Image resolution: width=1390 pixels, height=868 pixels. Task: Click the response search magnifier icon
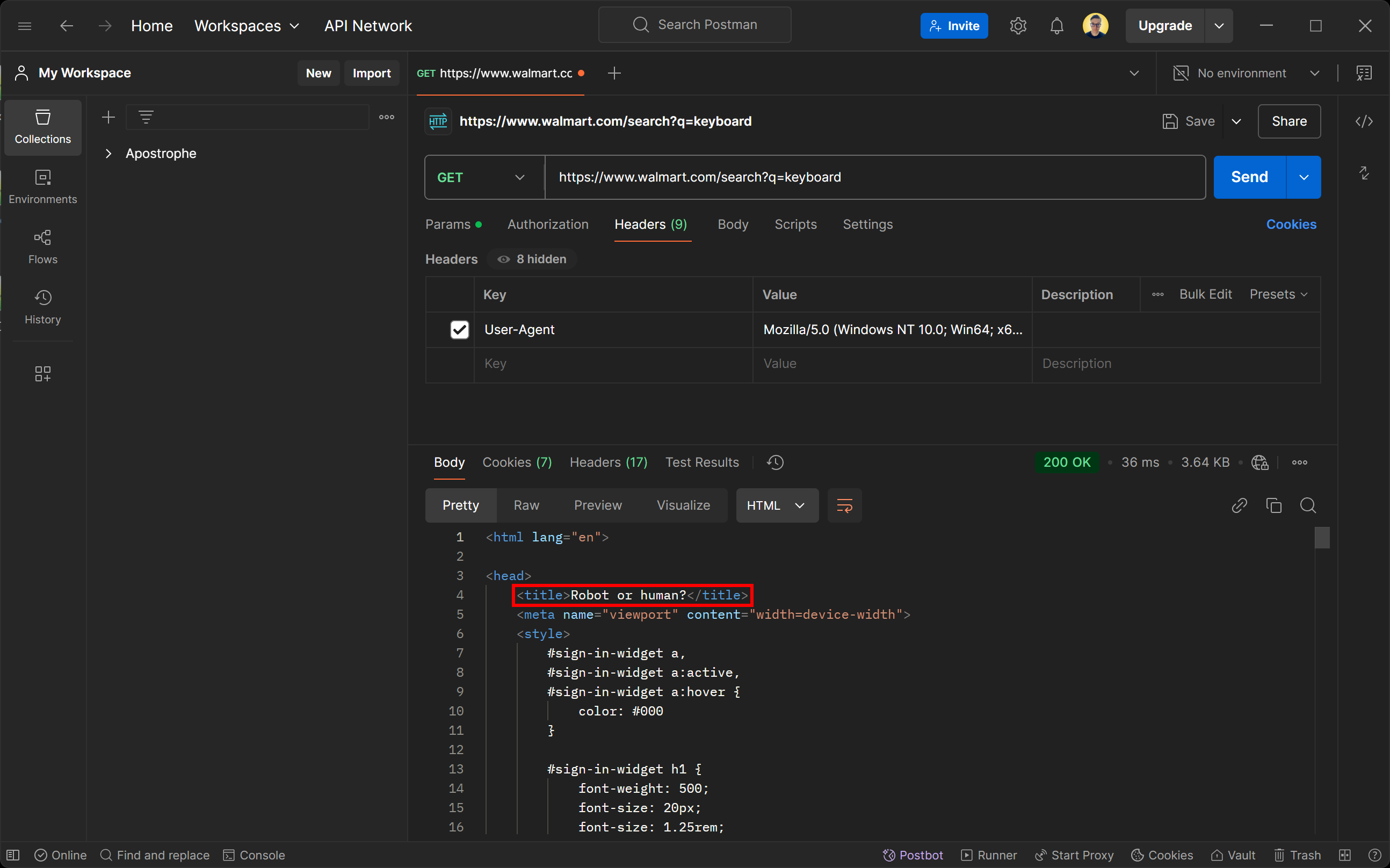[x=1308, y=505]
